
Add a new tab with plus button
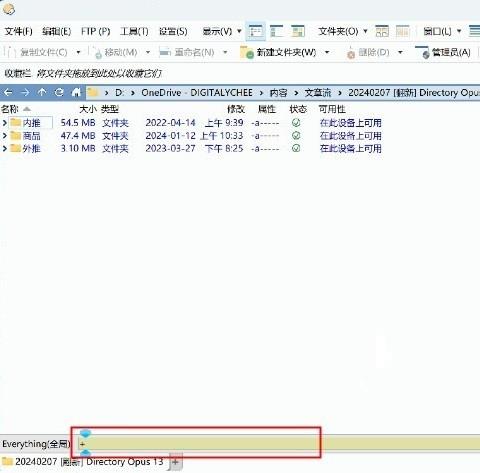(x=176, y=462)
